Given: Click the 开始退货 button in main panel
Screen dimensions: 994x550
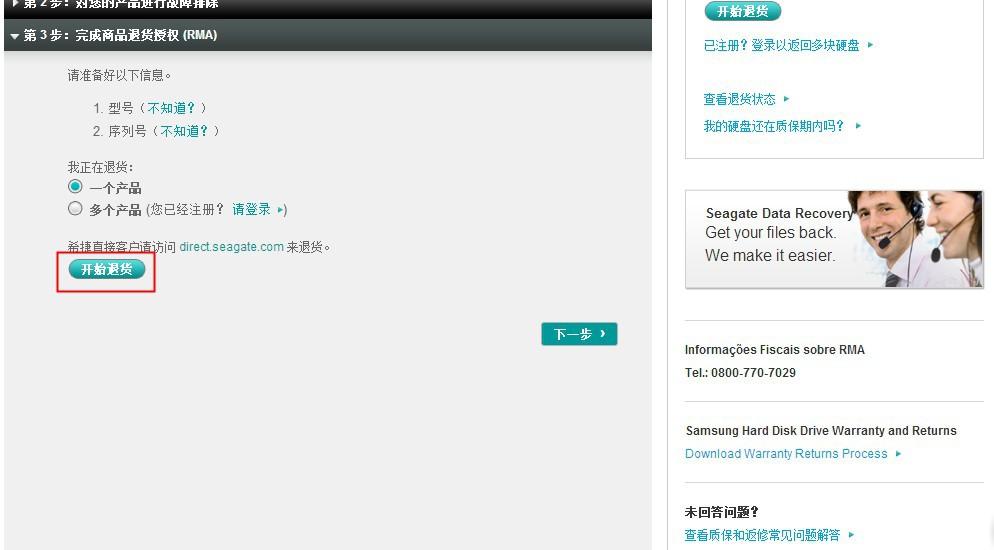Looking at the screenshot, I should coord(106,269).
